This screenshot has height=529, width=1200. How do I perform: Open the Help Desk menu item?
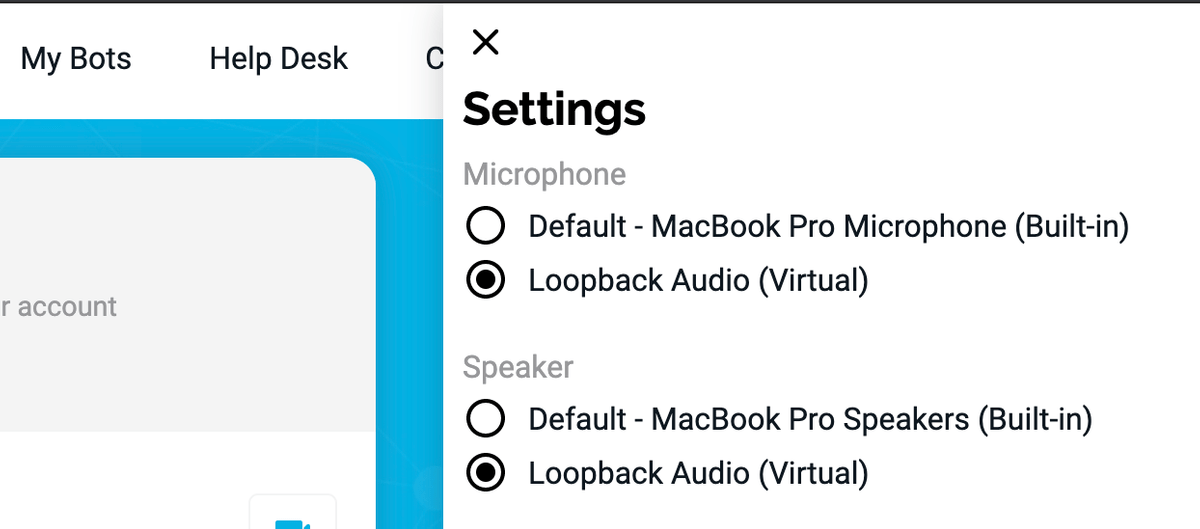278,59
